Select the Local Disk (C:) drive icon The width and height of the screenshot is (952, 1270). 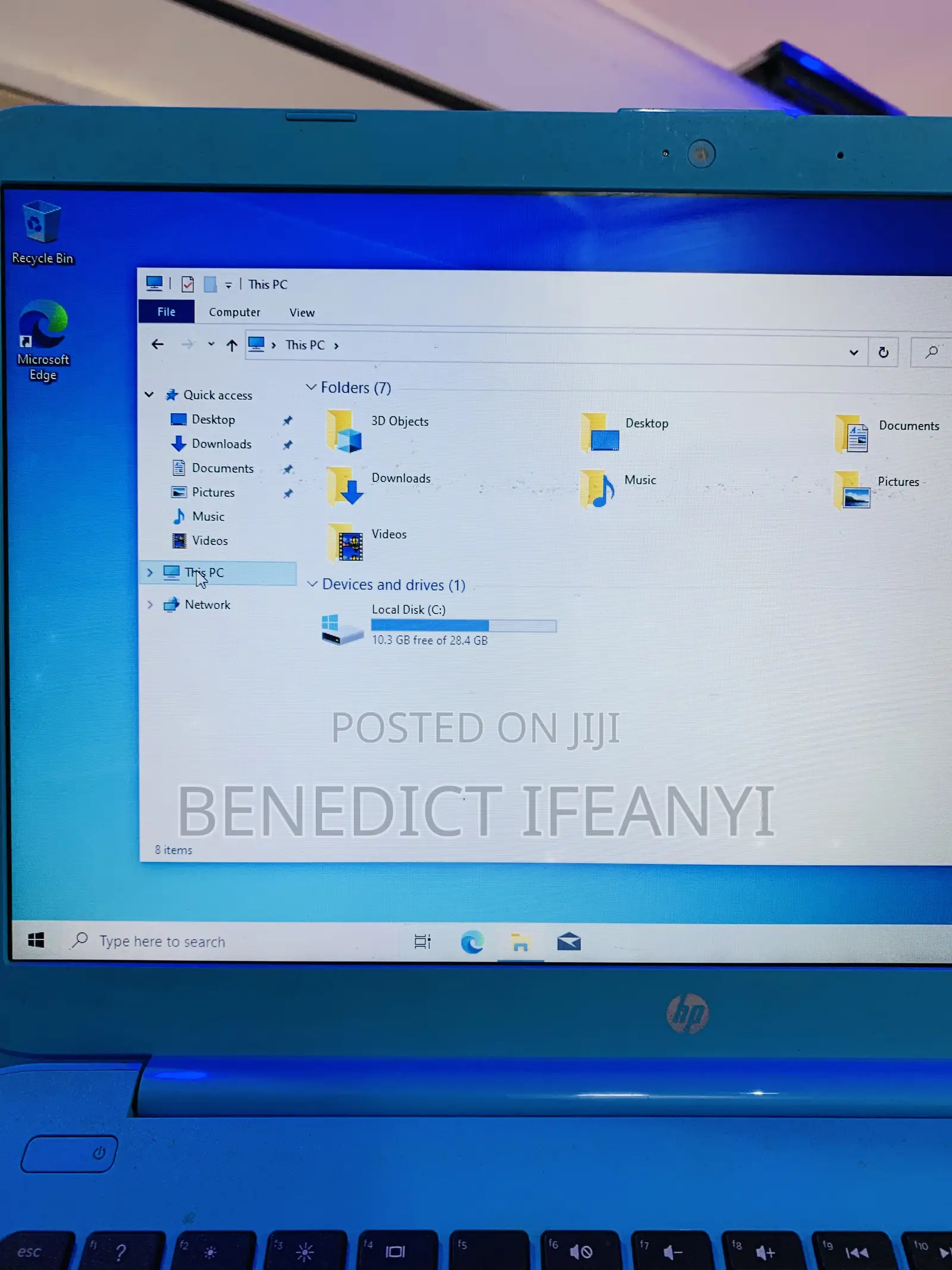[x=342, y=628]
